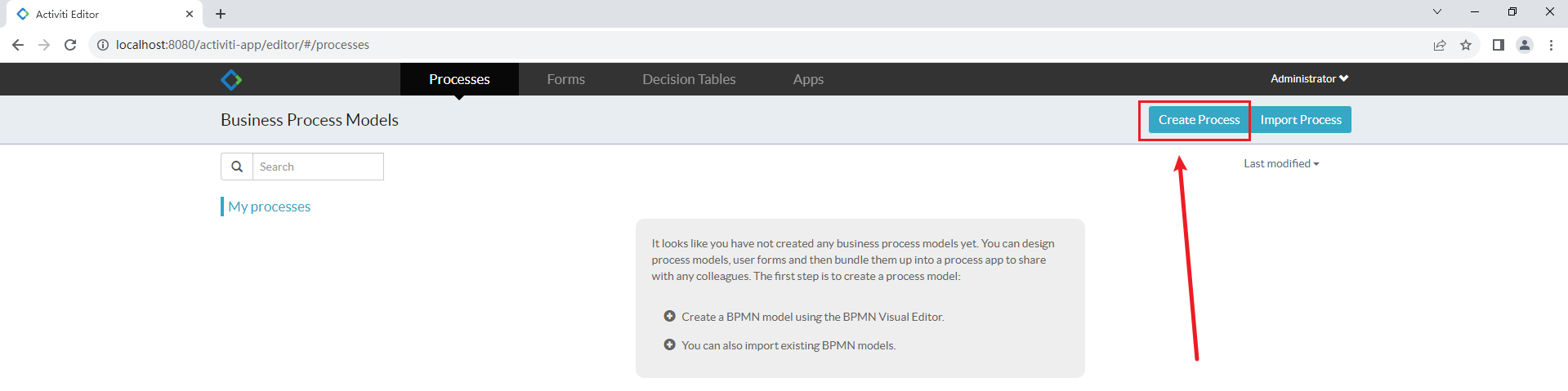Click plus icon beside Create a BPMN model
Viewport: 1568px width, 391px height.
(x=669, y=316)
